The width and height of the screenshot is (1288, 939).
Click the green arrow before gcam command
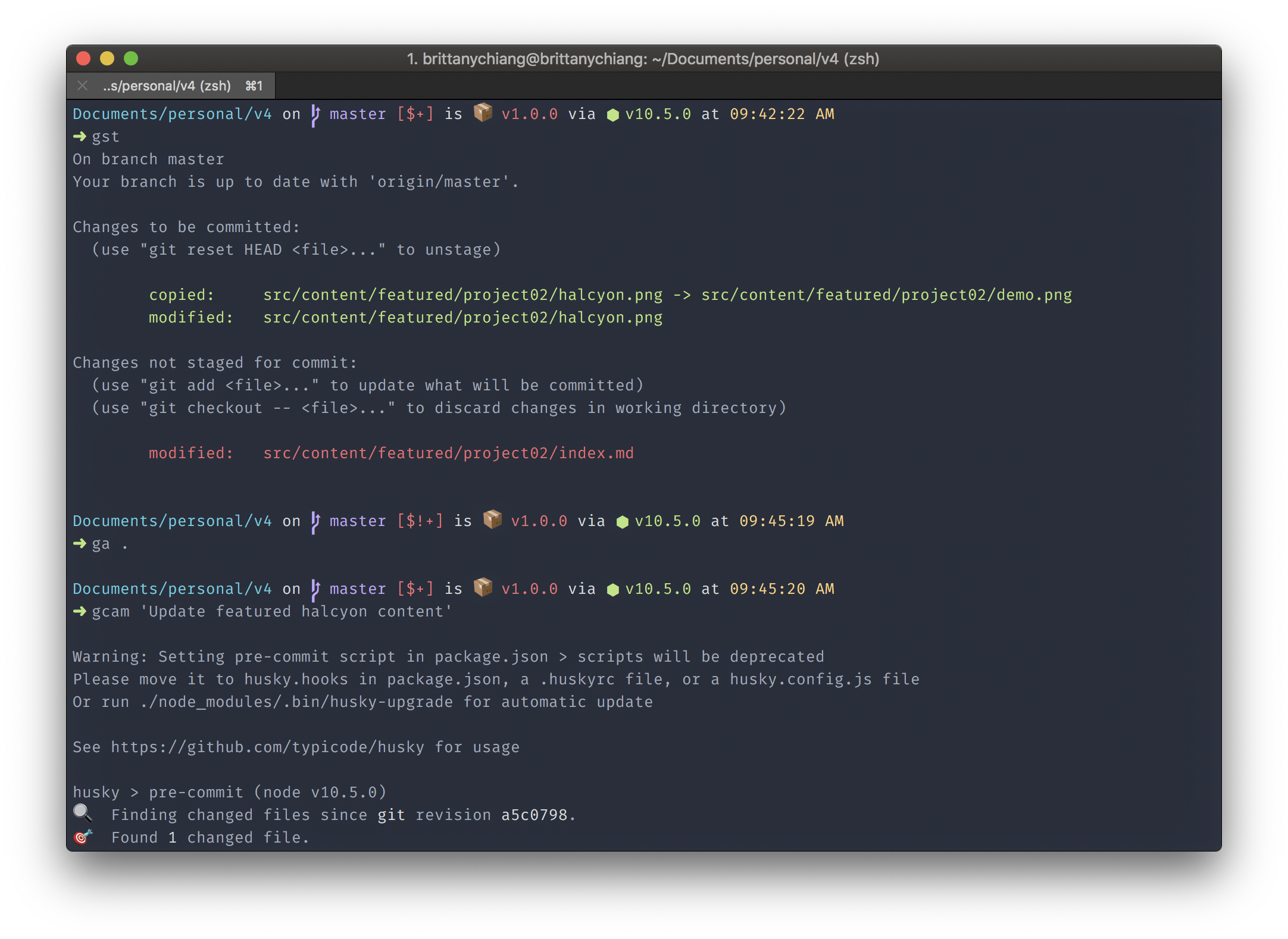[x=79, y=612]
